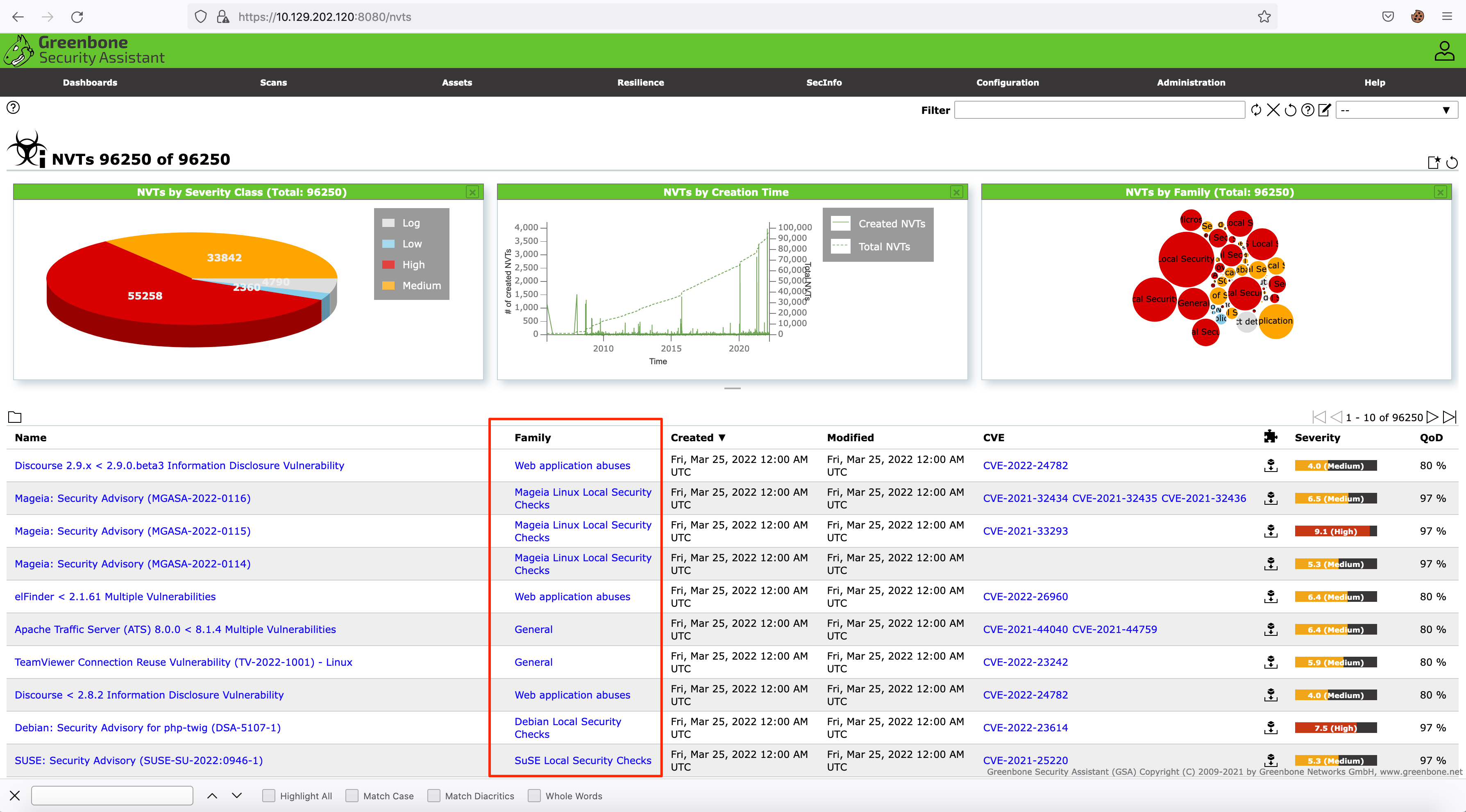
Task: Toggle High legend entry in severity chart
Action: point(404,265)
